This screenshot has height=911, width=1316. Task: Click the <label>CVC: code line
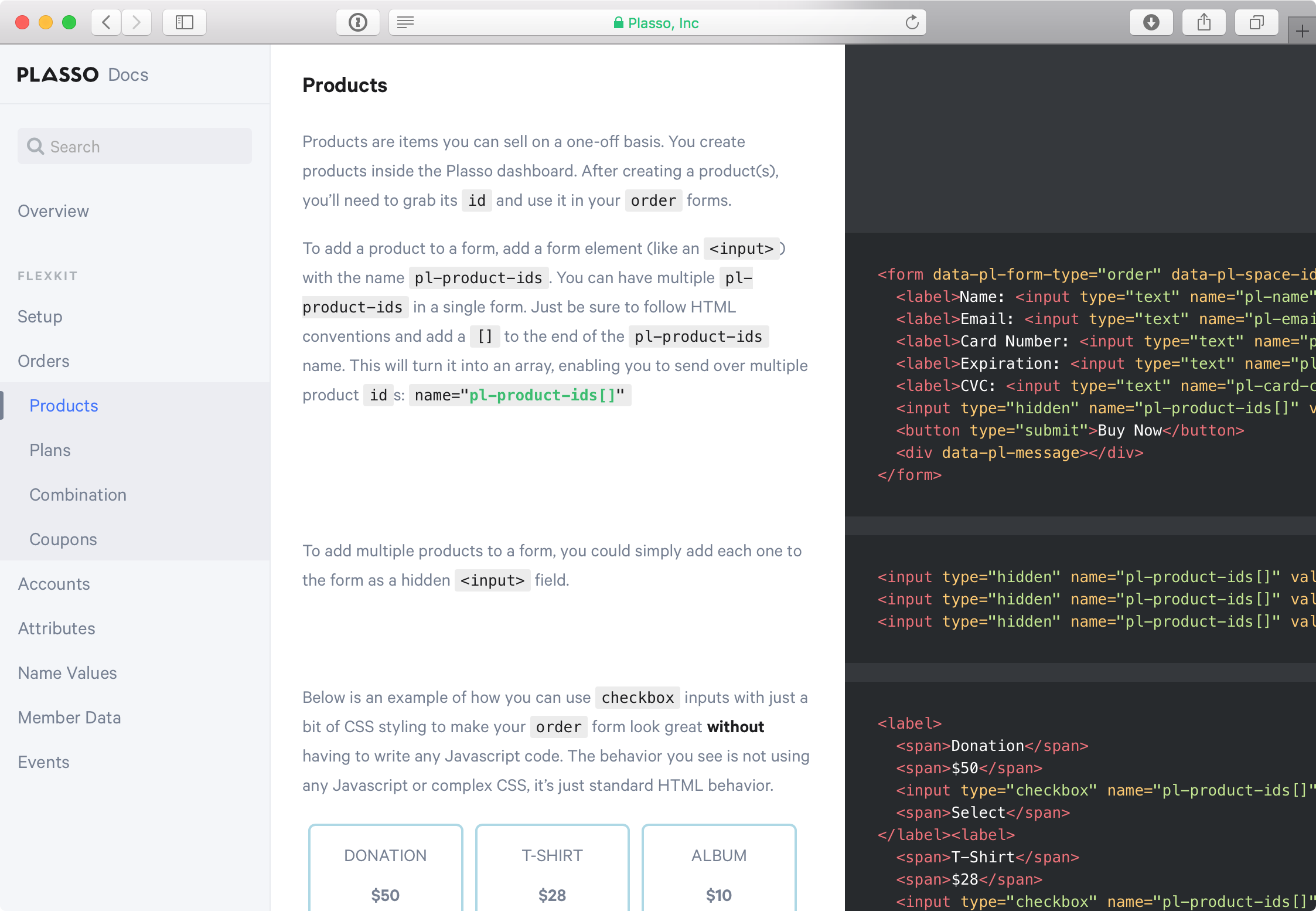pos(1106,386)
